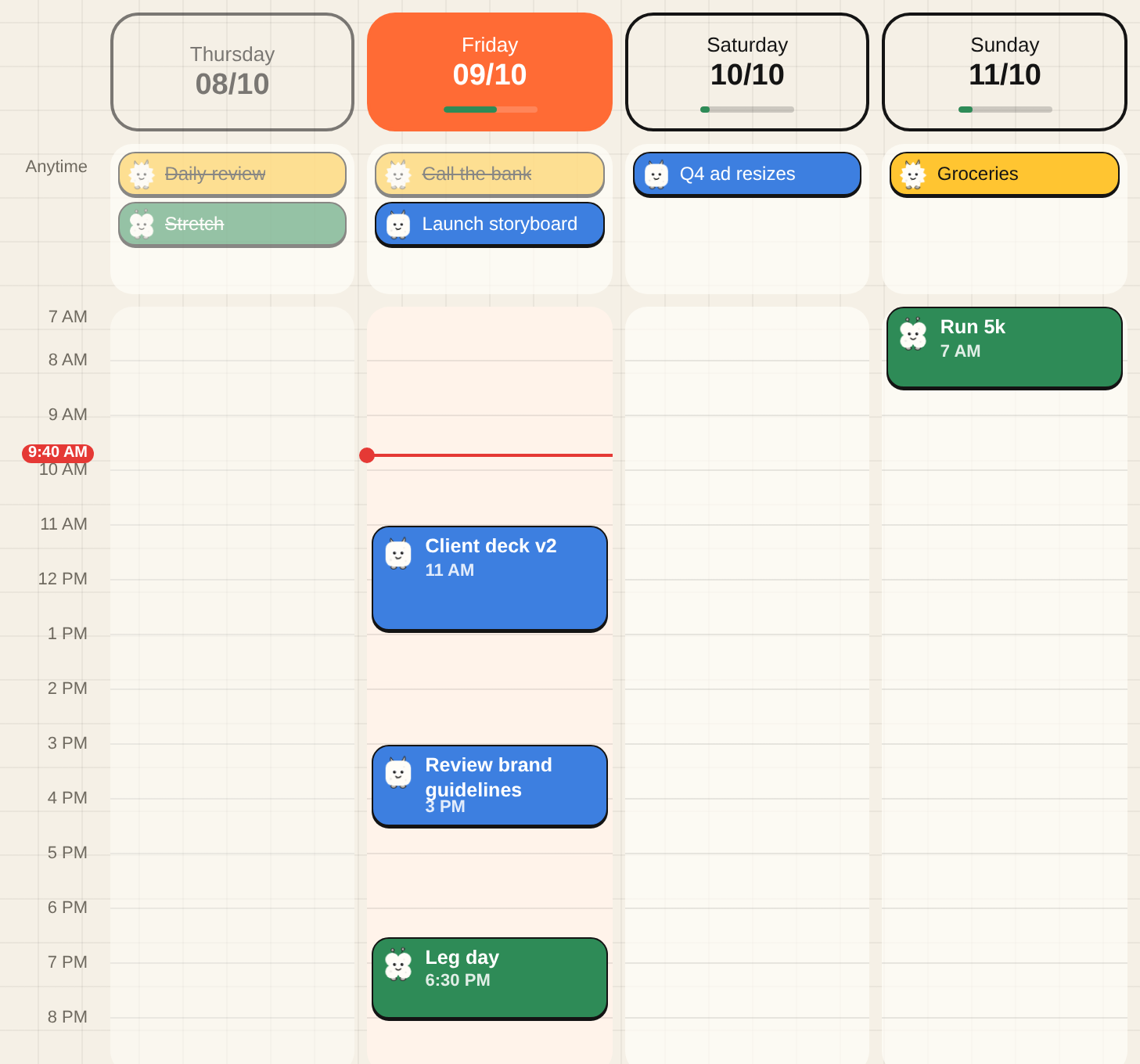The height and width of the screenshot is (1064, 1140).
Task: Open the Groceries task
Action: tap(1005, 174)
